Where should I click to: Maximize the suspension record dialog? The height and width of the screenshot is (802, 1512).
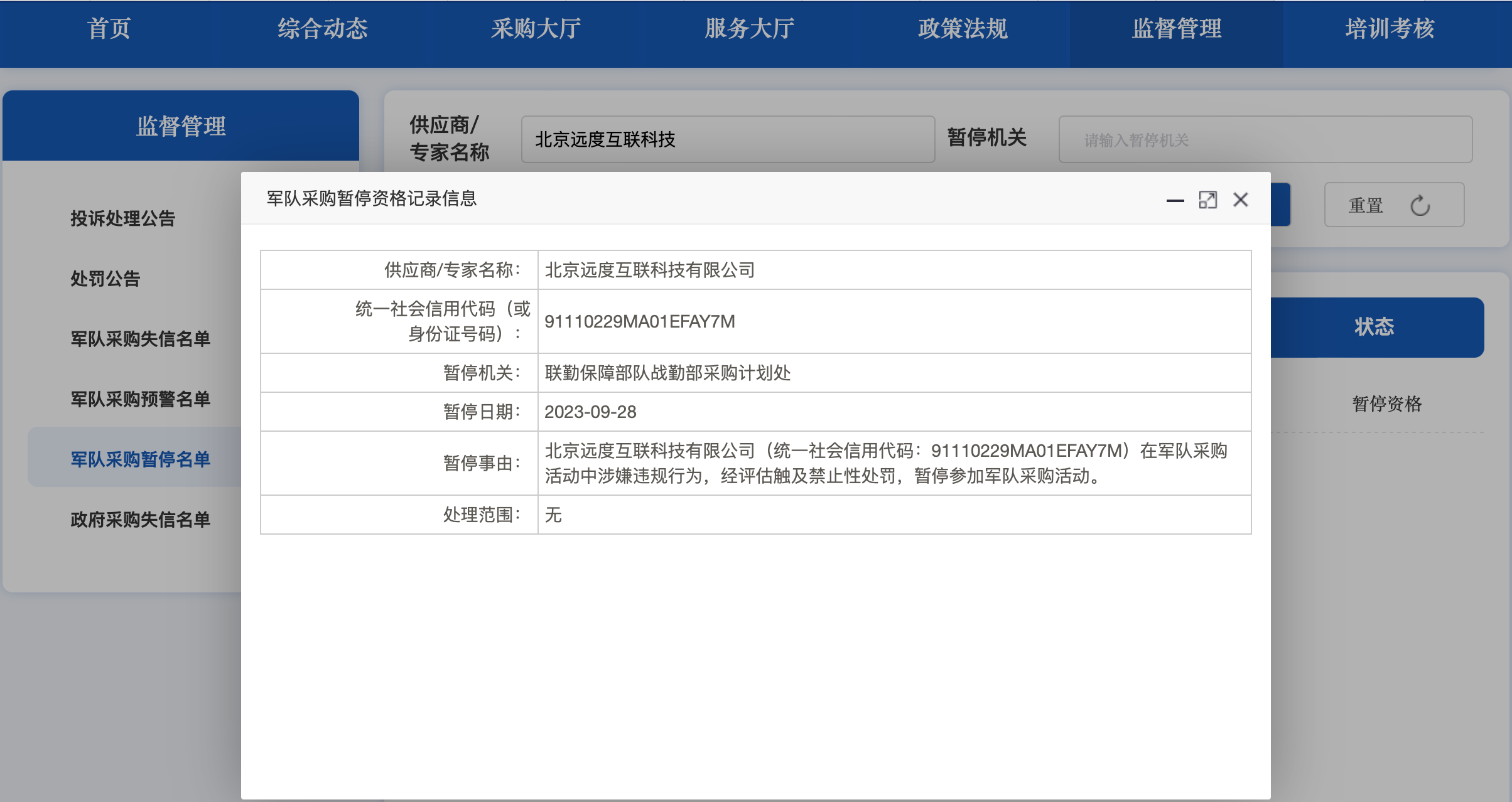1207,200
